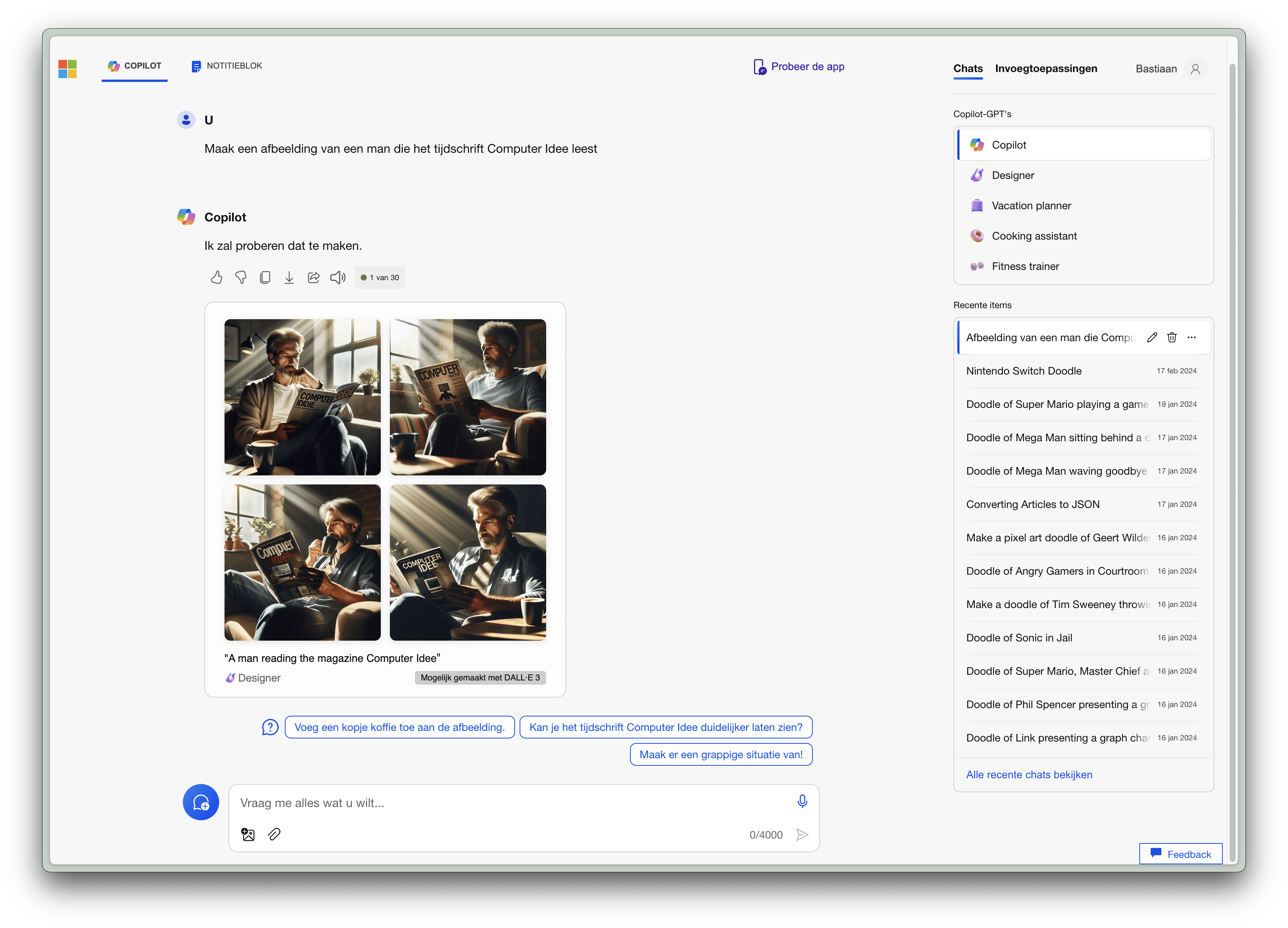Click the thumbs down dislike icon
Viewport: 1288px width, 928px height.
tap(241, 277)
